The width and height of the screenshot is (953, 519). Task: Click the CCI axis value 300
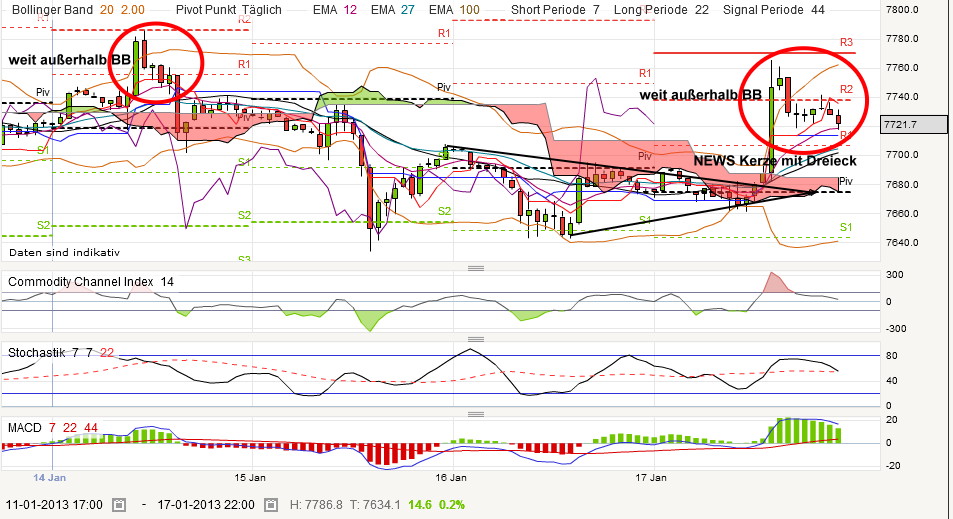coord(894,275)
